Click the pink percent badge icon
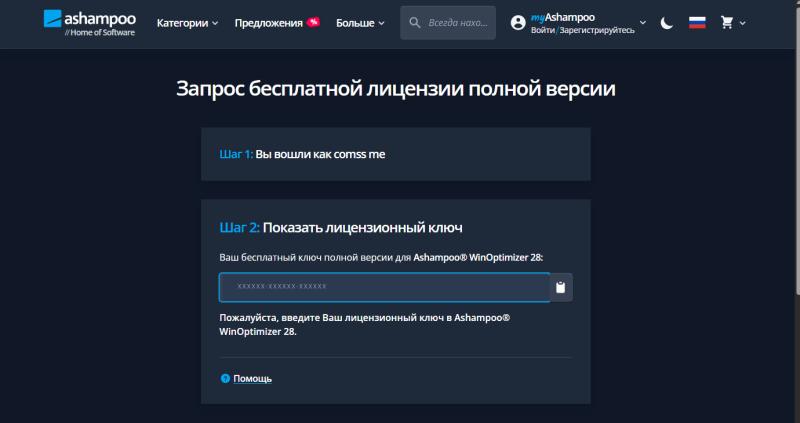Viewport: 800px width, 423px height. [313, 22]
